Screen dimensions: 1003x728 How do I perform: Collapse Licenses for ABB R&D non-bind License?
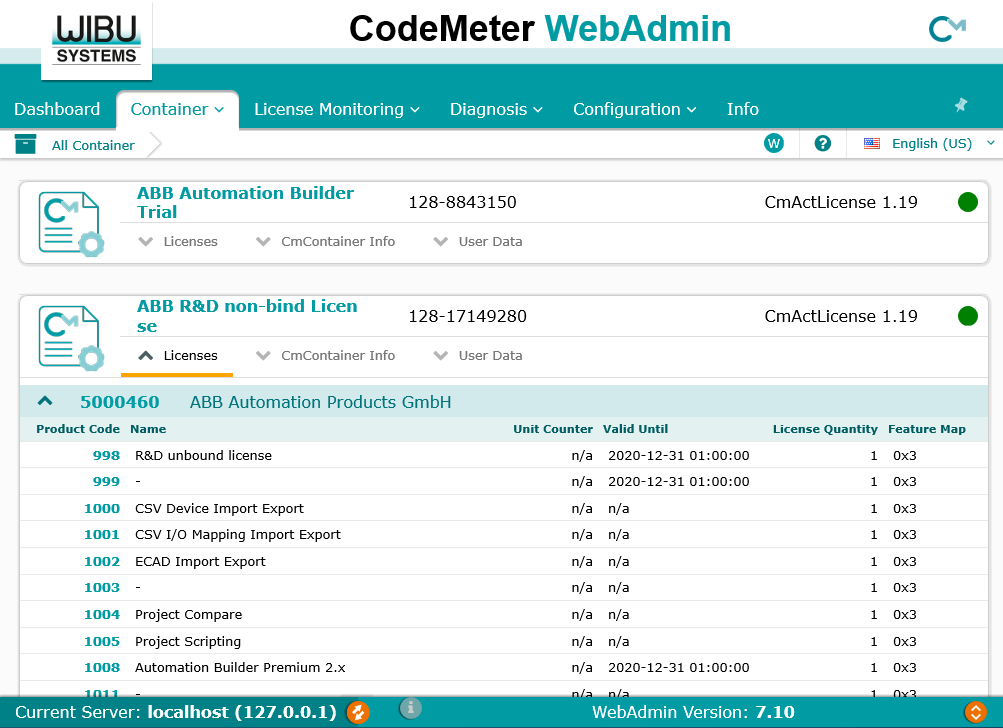[178, 355]
